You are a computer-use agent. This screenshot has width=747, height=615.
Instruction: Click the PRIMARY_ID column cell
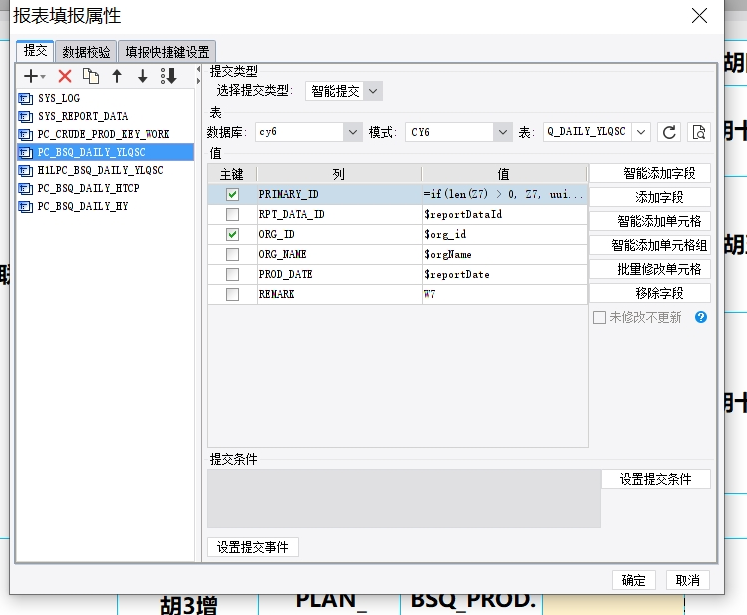click(339, 194)
